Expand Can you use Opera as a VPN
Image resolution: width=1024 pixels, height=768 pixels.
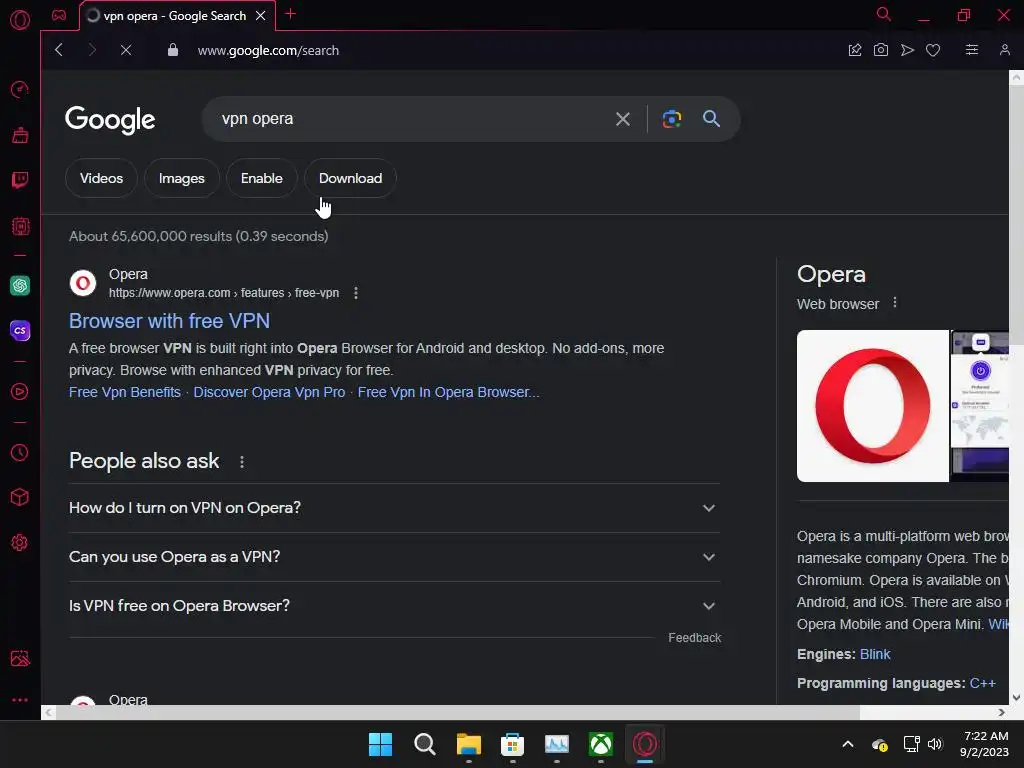pyautogui.click(x=394, y=557)
